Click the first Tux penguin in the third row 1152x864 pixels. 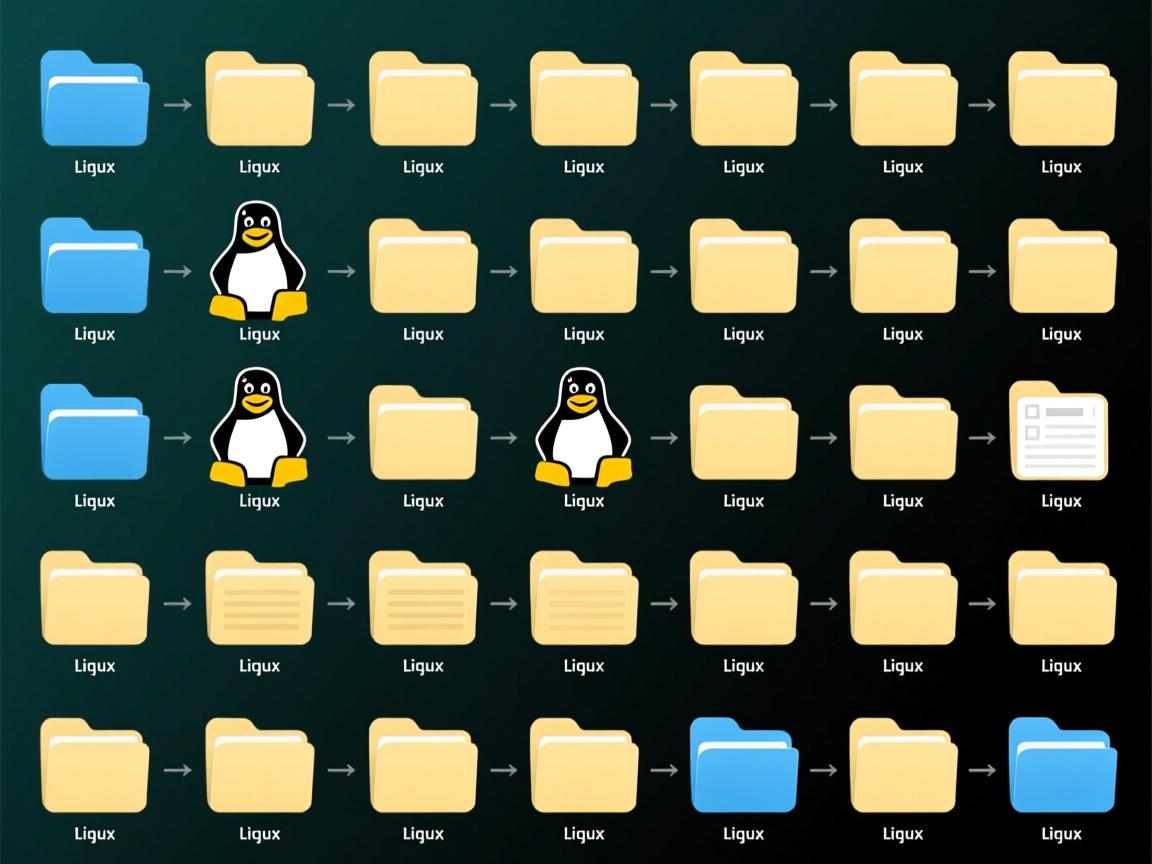coord(259,430)
